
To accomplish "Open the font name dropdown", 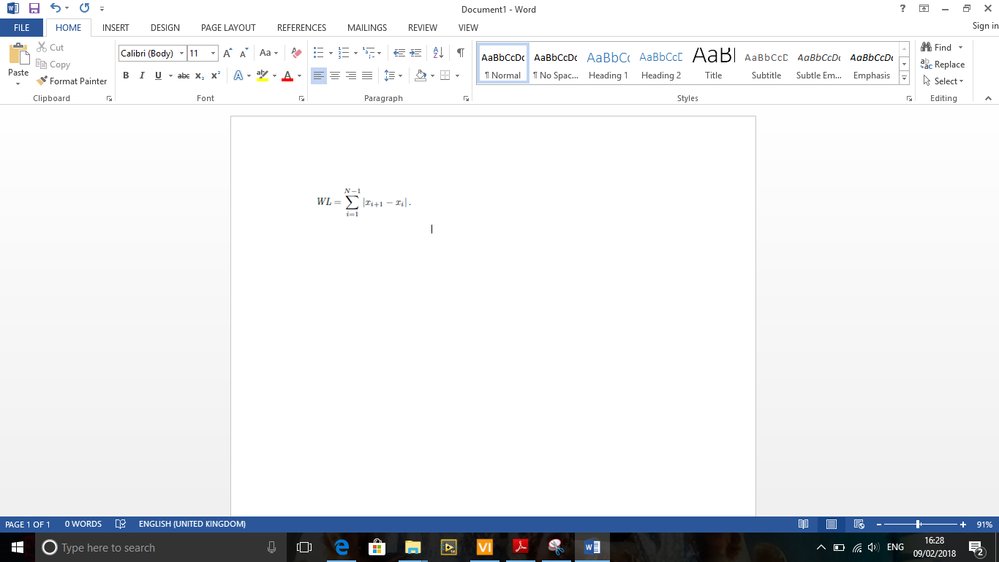I will [x=182, y=54].
